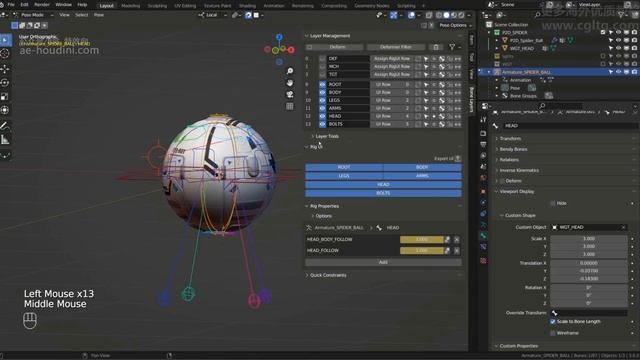640x360 pixels.
Task: Open the Pose Mode dropdown
Action: 34,15
